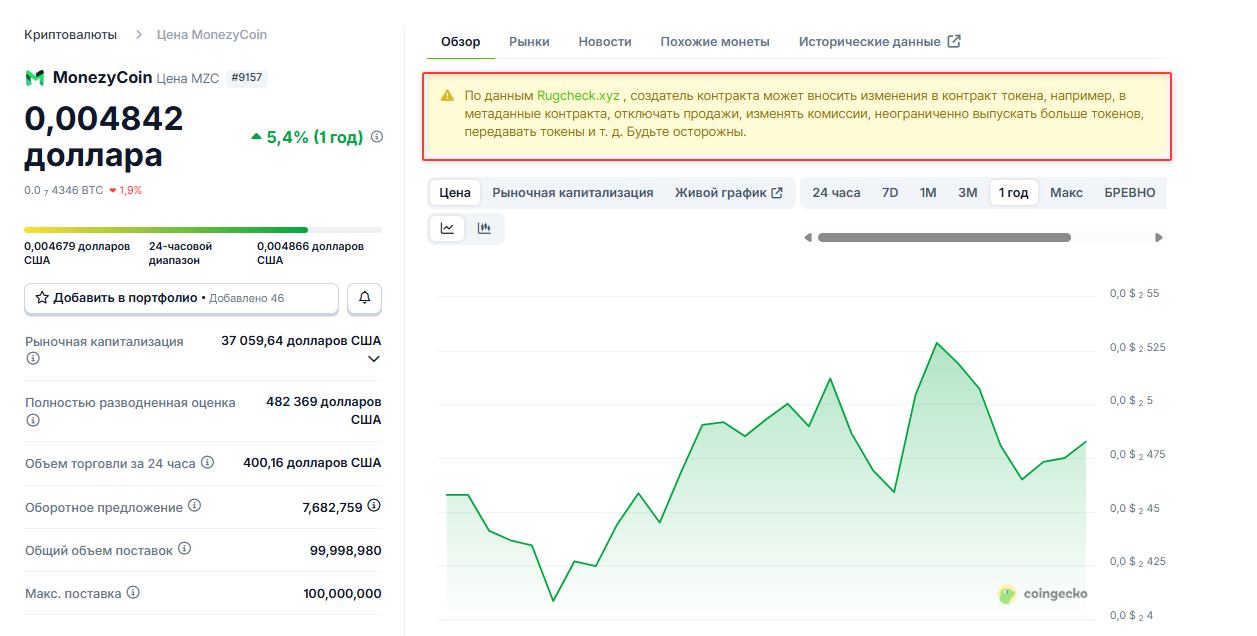This screenshot has height=636, width=1257.
Task: Open the Похожие монеты tab
Action: [x=714, y=41]
